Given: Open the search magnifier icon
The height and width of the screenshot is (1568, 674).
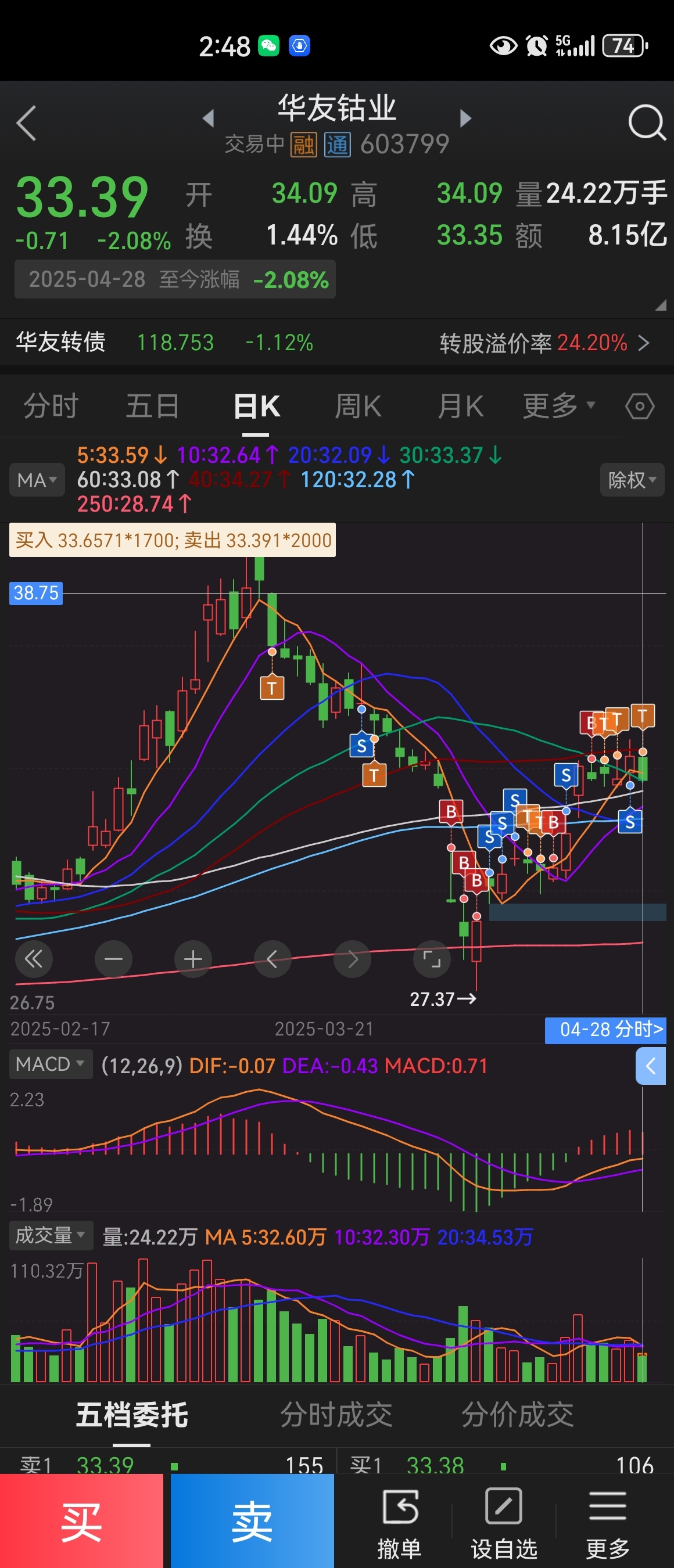Looking at the screenshot, I should pos(646,123).
